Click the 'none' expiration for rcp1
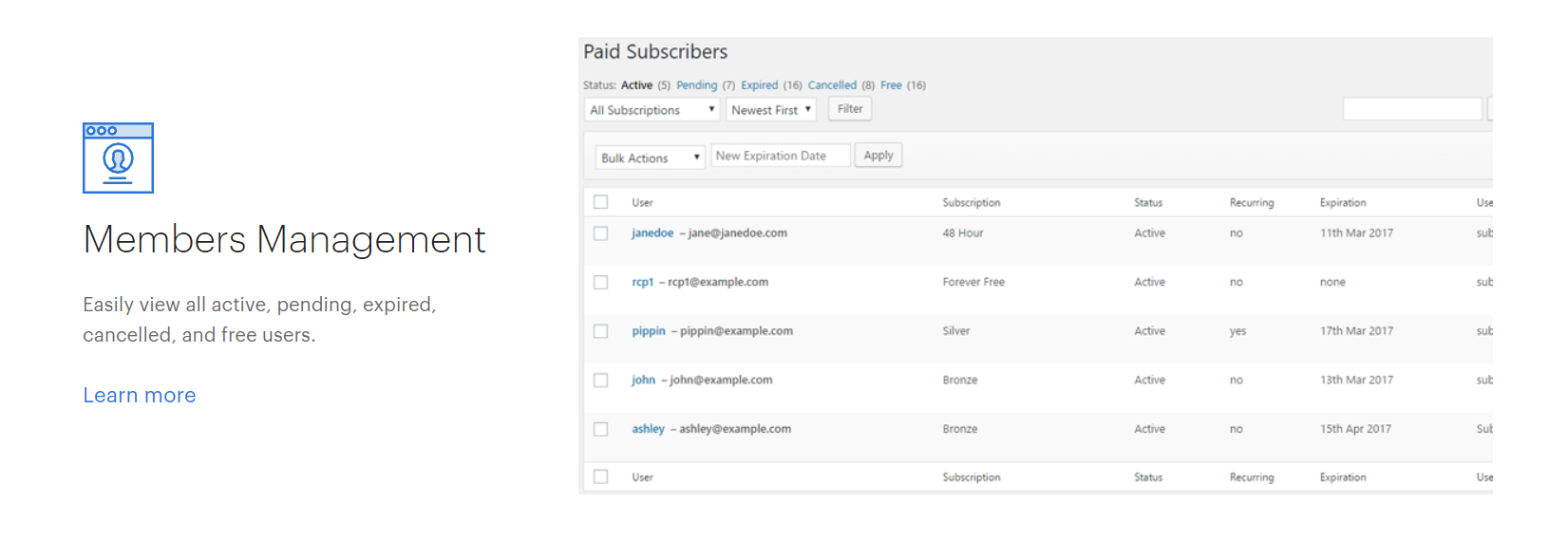 click(1332, 283)
